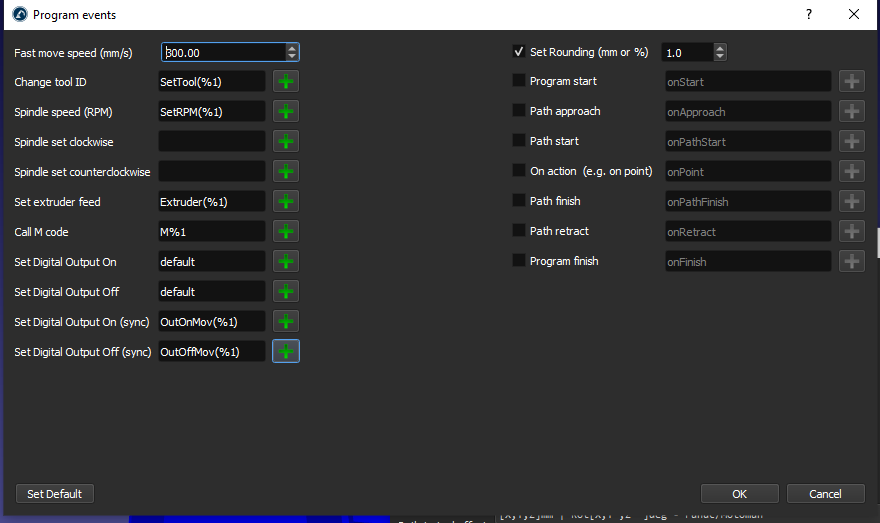Click the green plus next to Change tool ID
The width and height of the screenshot is (880, 523).
286,81
